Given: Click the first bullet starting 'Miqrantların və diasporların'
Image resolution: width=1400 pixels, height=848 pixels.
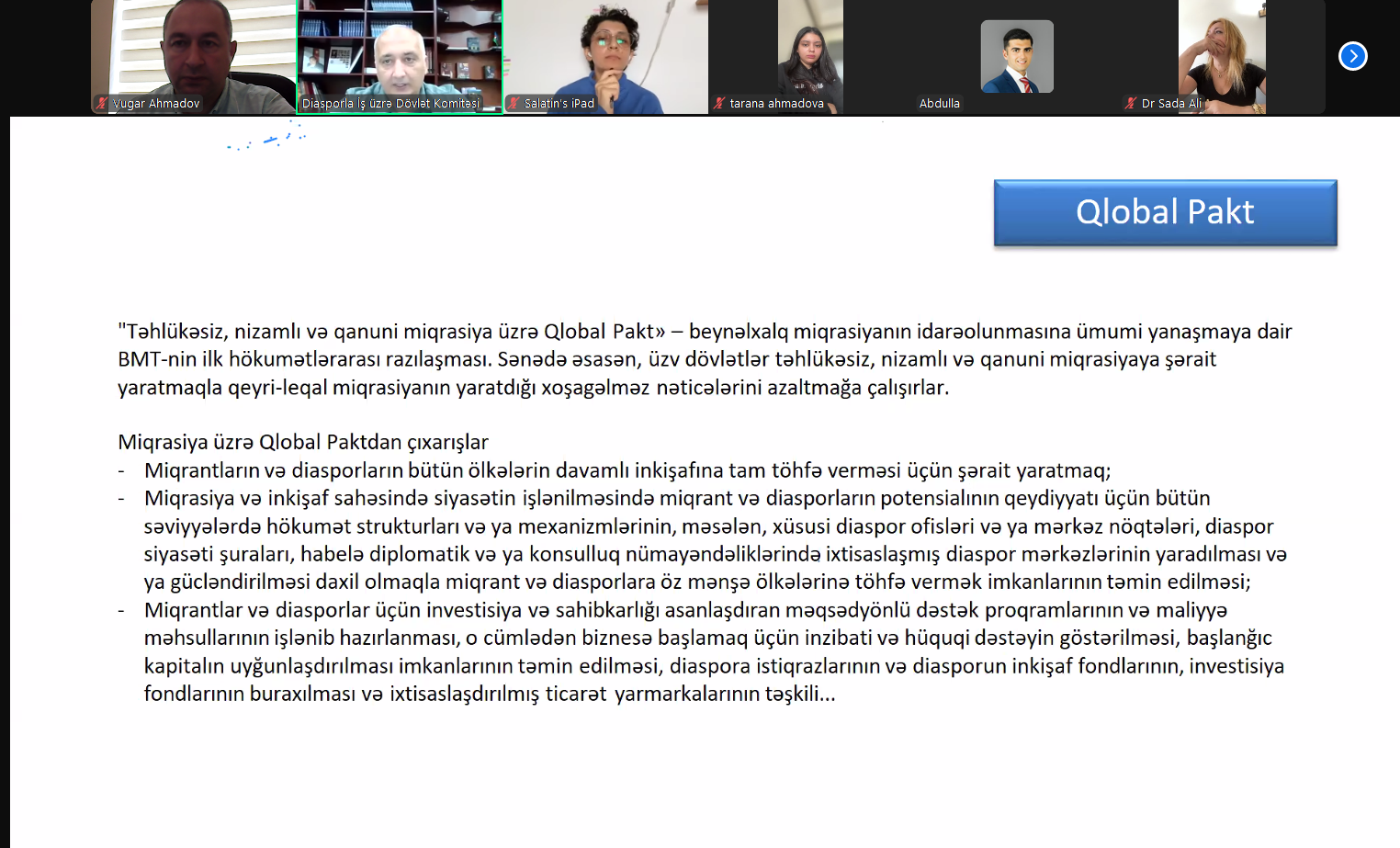Looking at the screenshot, I should coord(627,470).
